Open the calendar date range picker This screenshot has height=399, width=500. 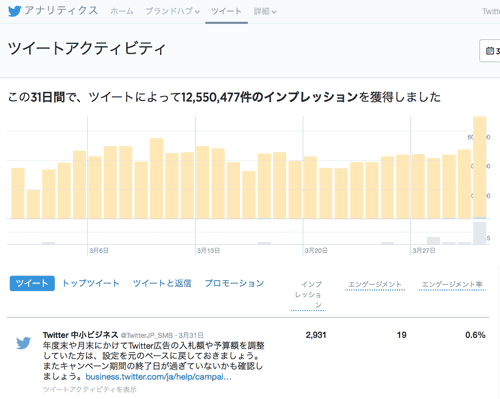coord(490,51)
